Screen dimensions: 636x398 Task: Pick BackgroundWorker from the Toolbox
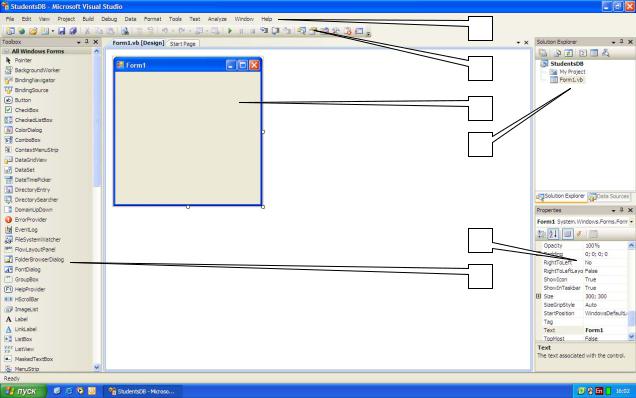coord(37,70)
